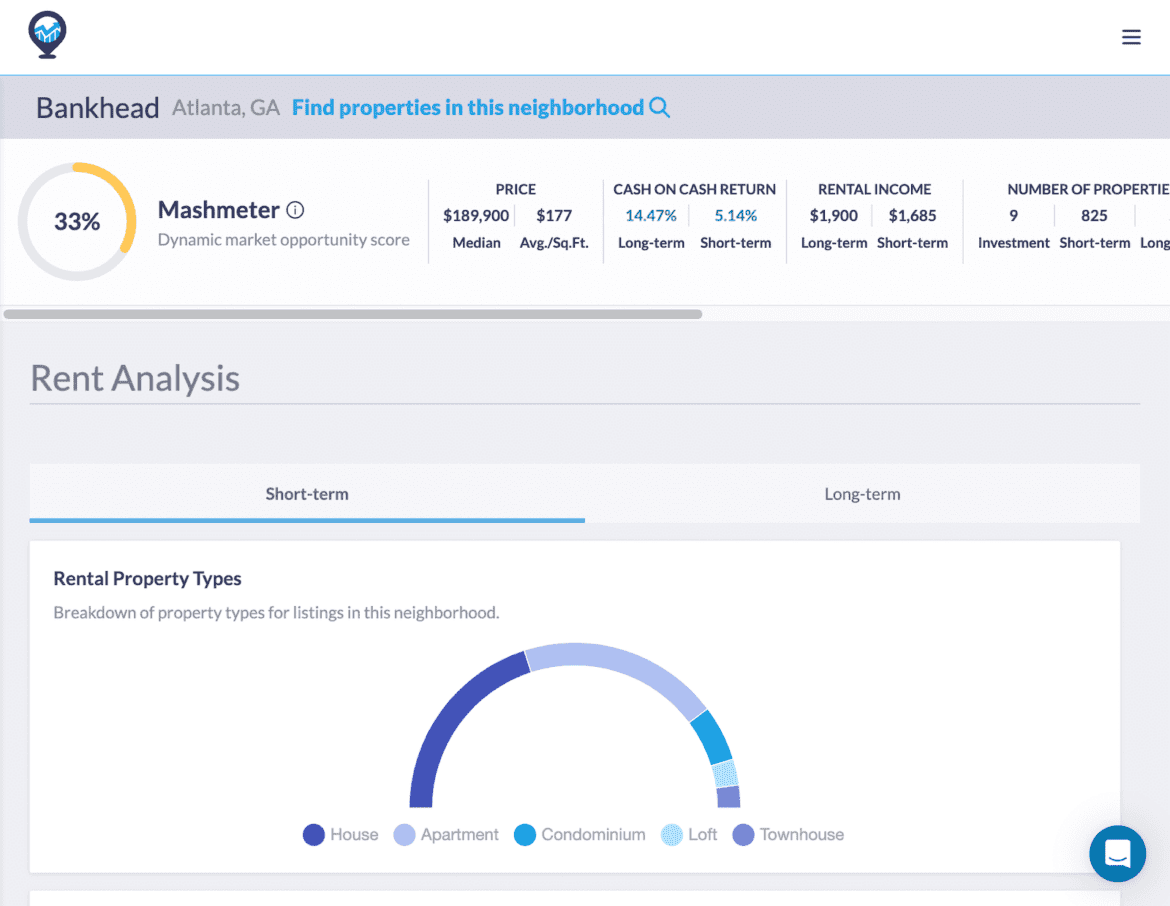
Task: Switch to the Short-term tab
Action: pyautogui.click(x=307, y=493)
